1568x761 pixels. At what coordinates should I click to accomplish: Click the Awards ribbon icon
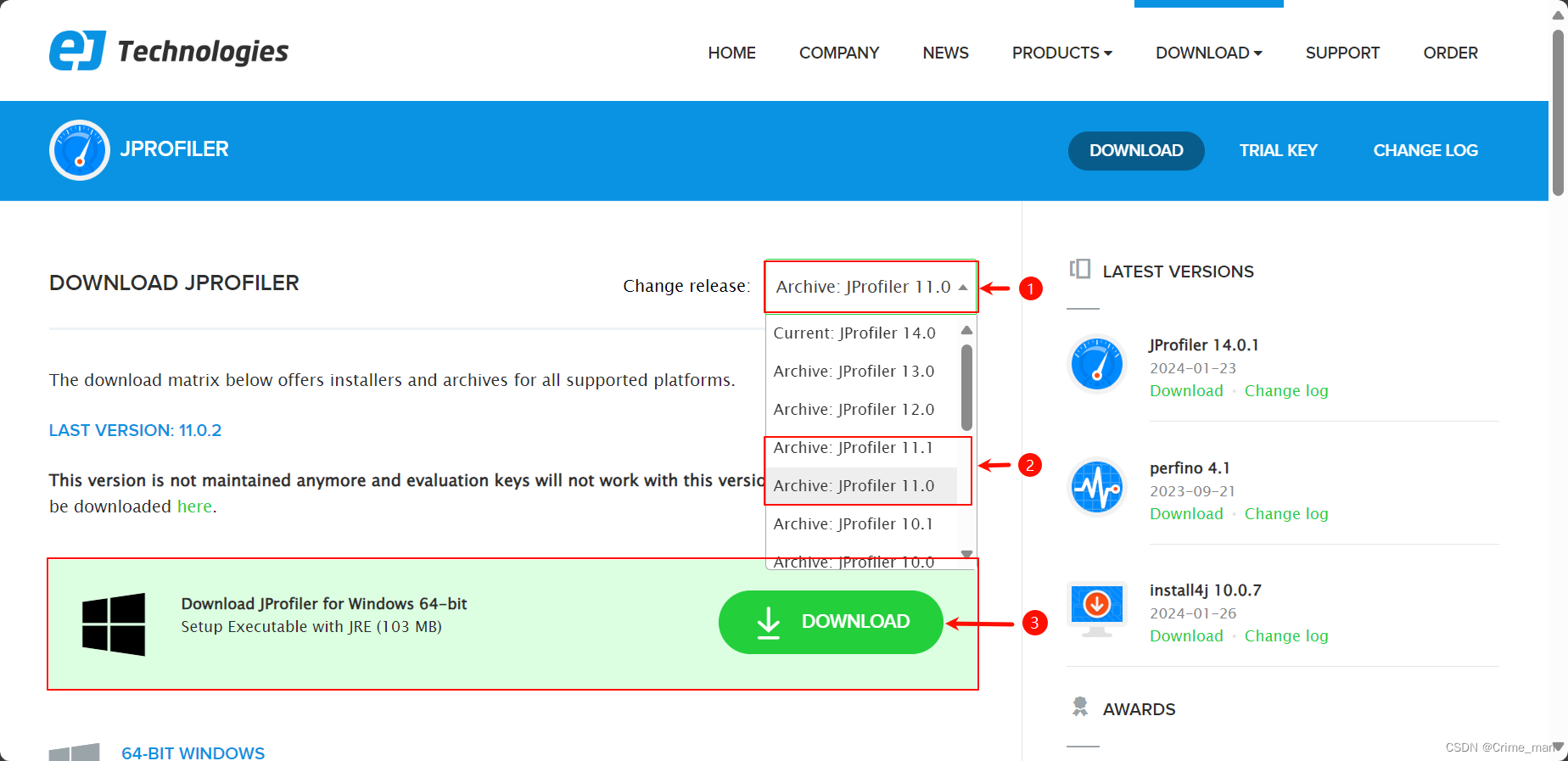point(1080,707)
